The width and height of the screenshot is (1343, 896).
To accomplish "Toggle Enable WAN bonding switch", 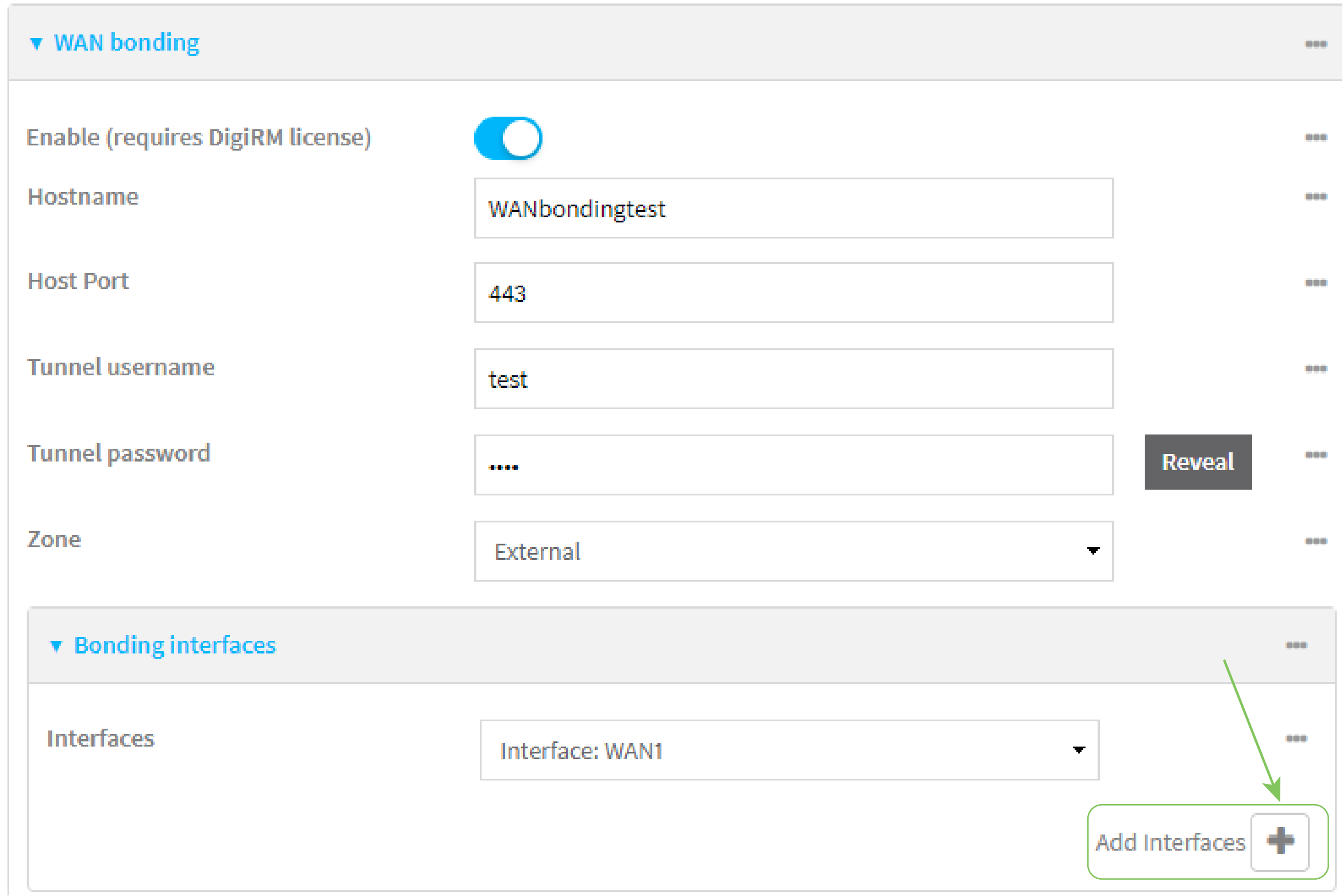I will pyautogui.click(x=508, y=139).
